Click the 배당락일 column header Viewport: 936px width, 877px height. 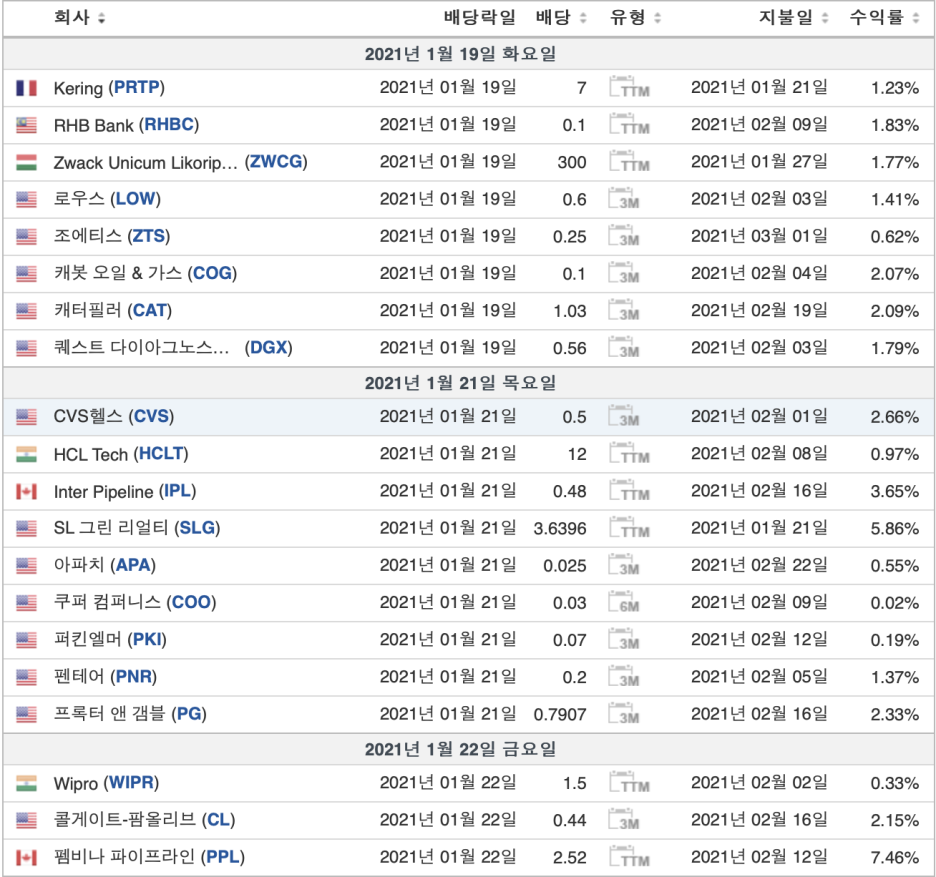pos(479,17)
